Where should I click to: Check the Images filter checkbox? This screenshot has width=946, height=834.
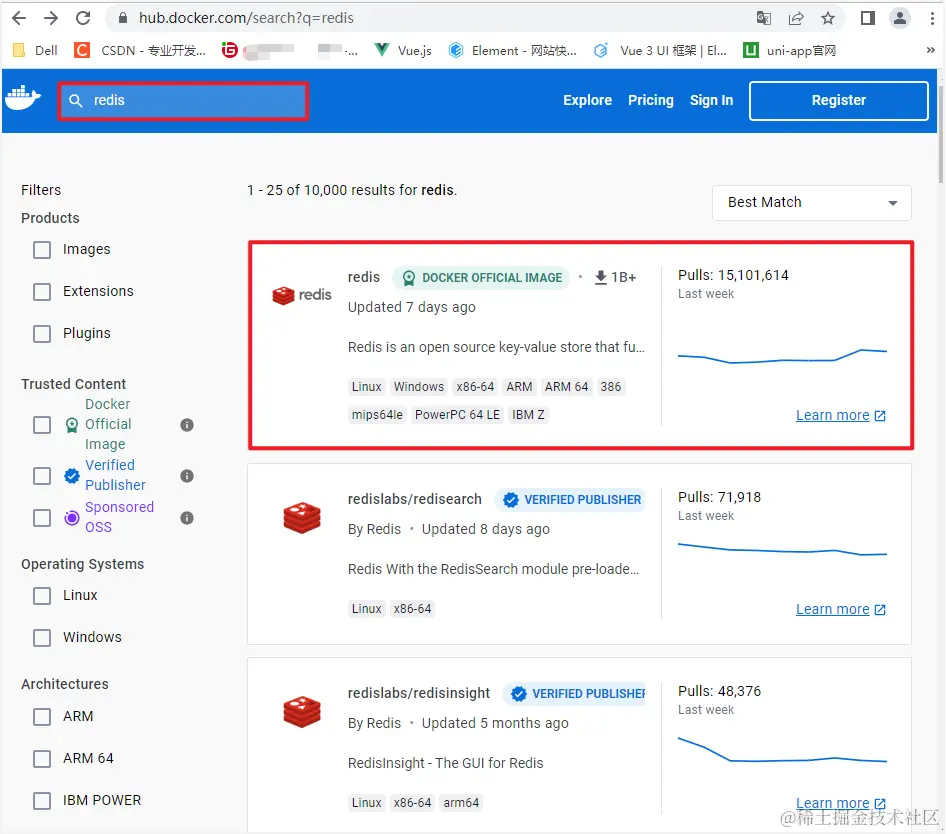click(x=42, y=250)
